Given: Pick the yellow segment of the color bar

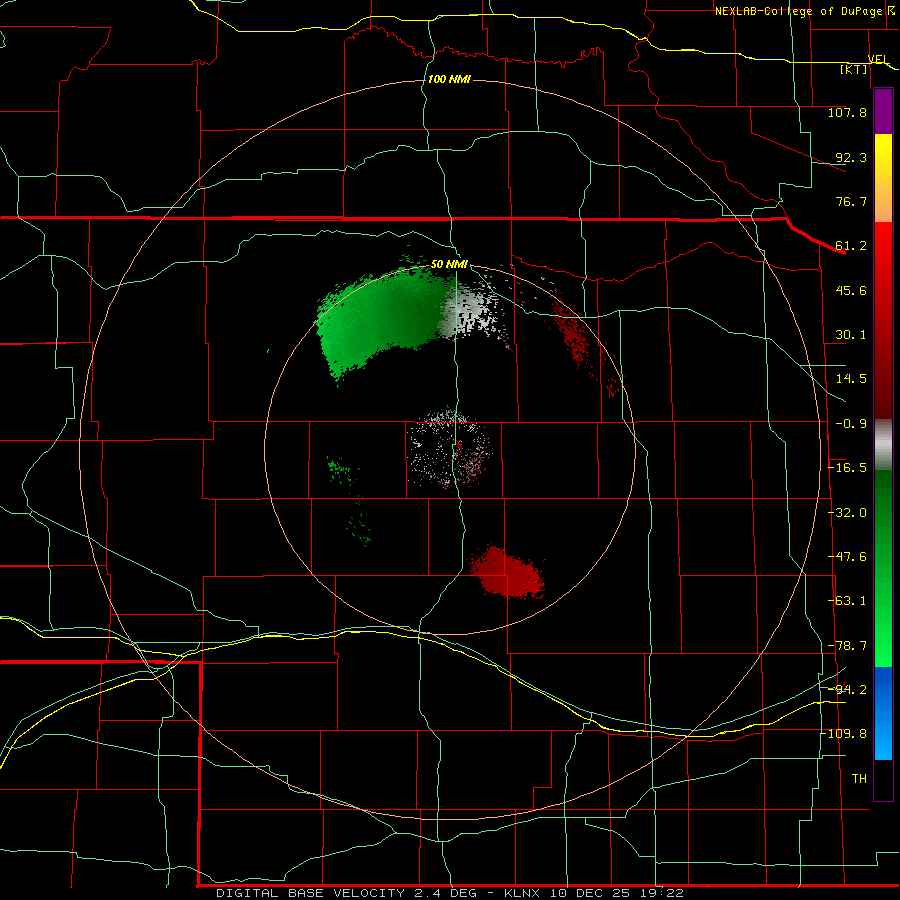Looking at the screenshot, I should tap(883, 155).
